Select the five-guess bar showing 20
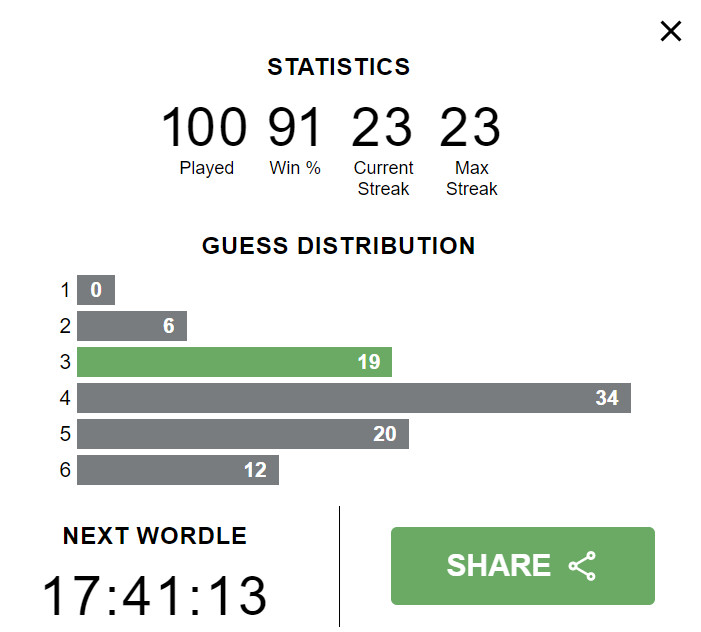Viewport: 701px width, 632px height. click(242, 434)
